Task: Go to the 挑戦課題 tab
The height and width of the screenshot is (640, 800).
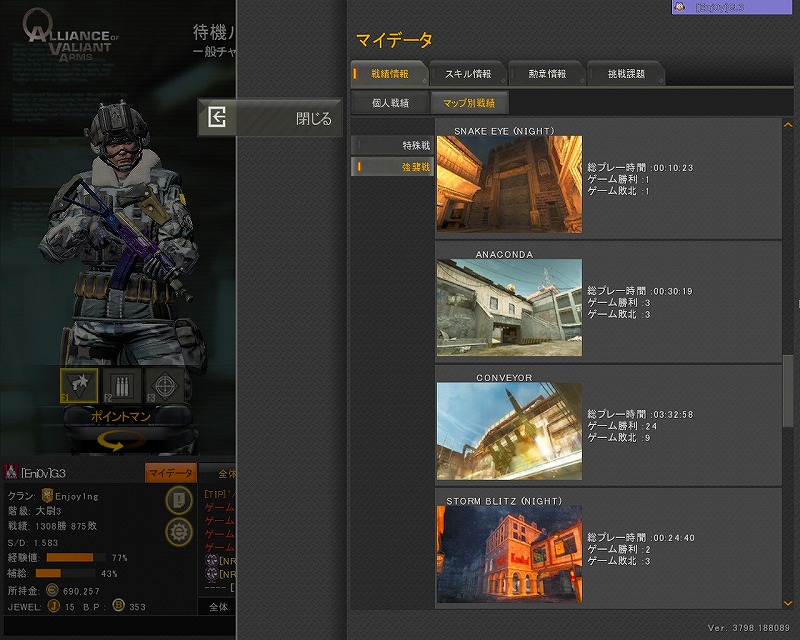Action: tap(626, 74)
